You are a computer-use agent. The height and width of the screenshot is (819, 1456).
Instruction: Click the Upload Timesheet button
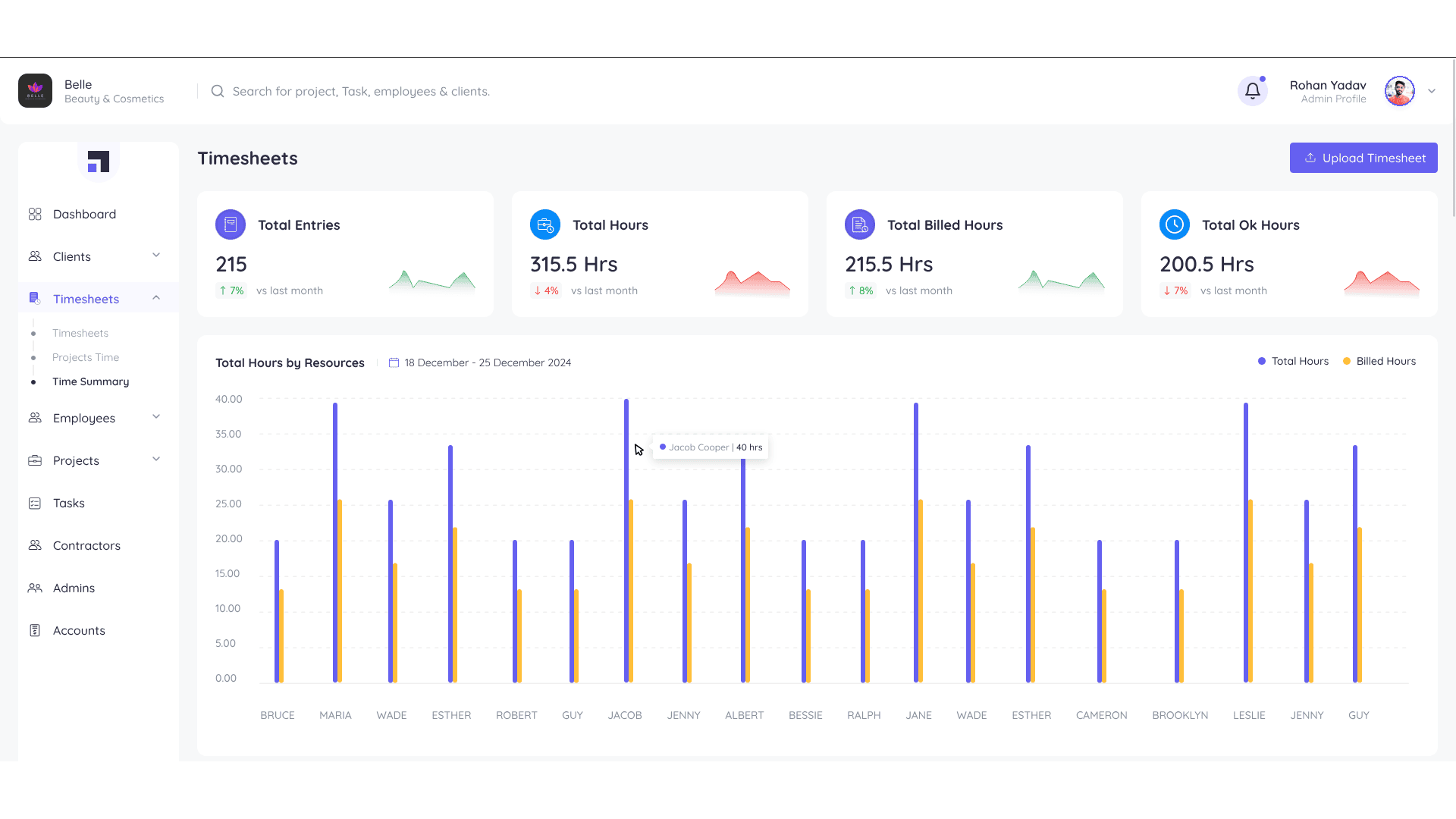(x=1363, y=158)
